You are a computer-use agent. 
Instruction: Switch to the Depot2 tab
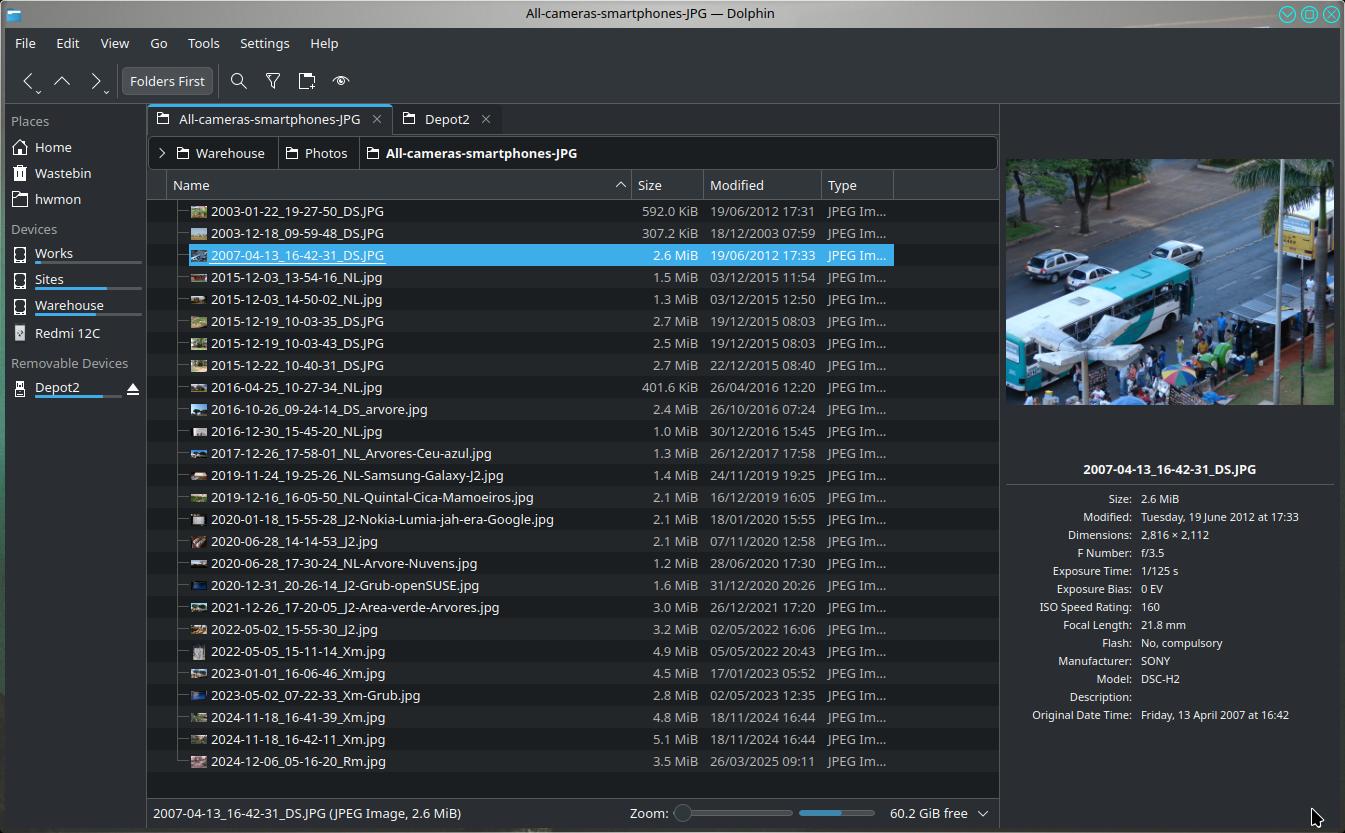[446, 119]
